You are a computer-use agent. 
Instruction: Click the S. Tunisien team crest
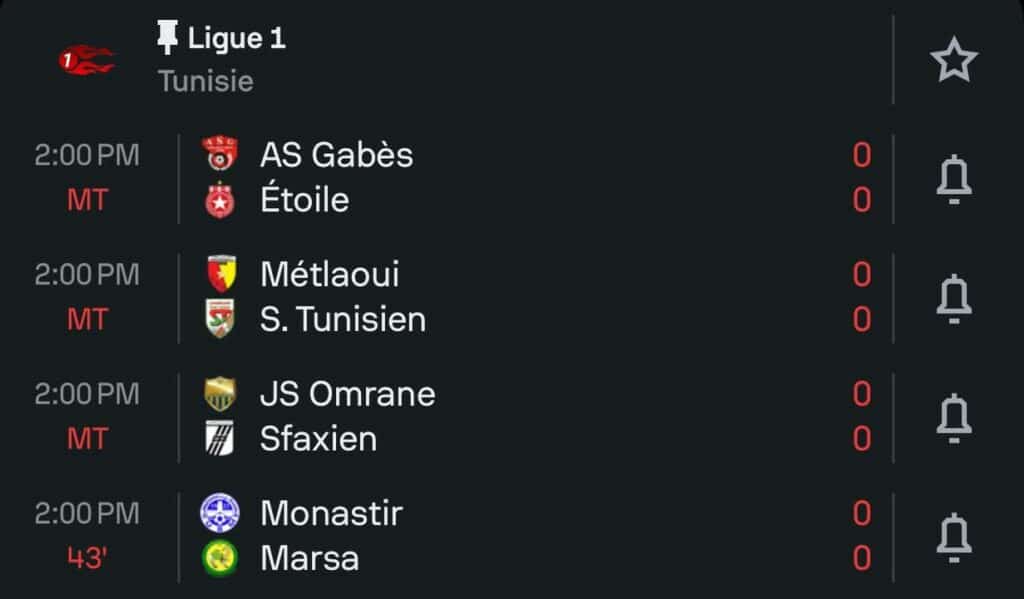pos(219,319)
